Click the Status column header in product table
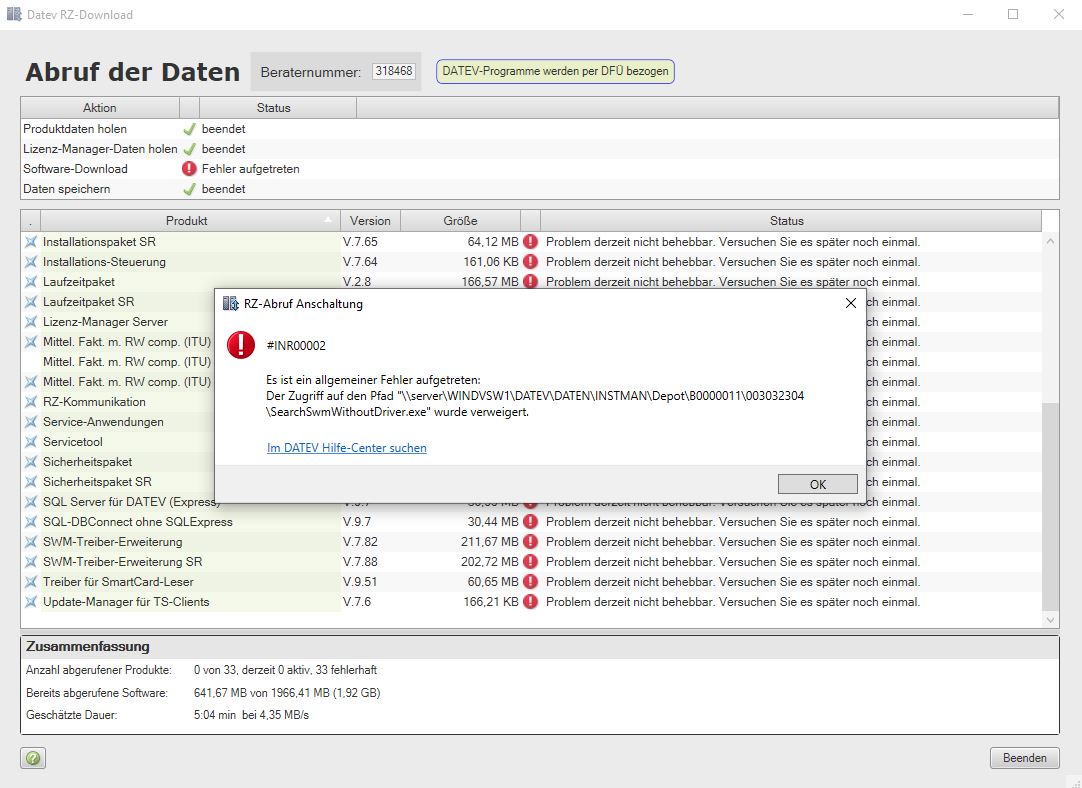This screenshot has width=1082, height=788. click(x=786, y=221)
